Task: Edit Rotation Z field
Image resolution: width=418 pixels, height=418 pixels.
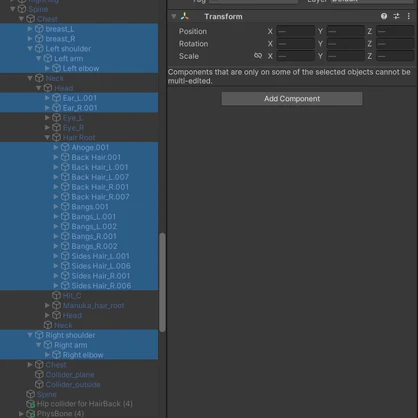Action: click(x=395, y=44)
